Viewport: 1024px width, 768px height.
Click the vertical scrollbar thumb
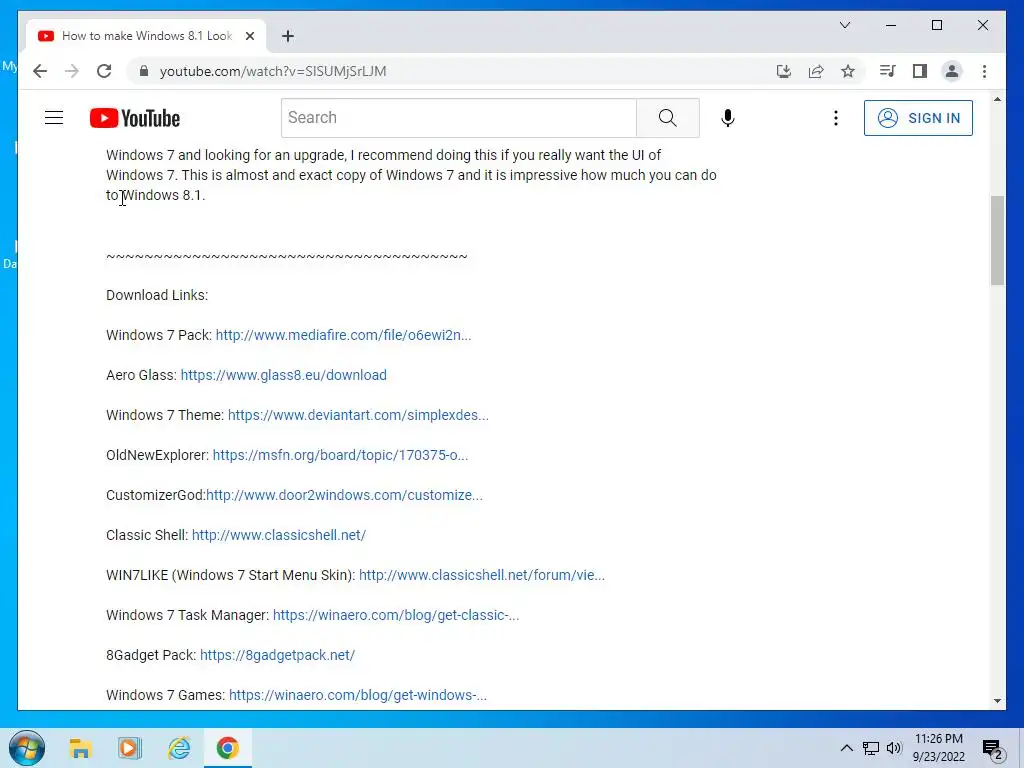point(997,240)
